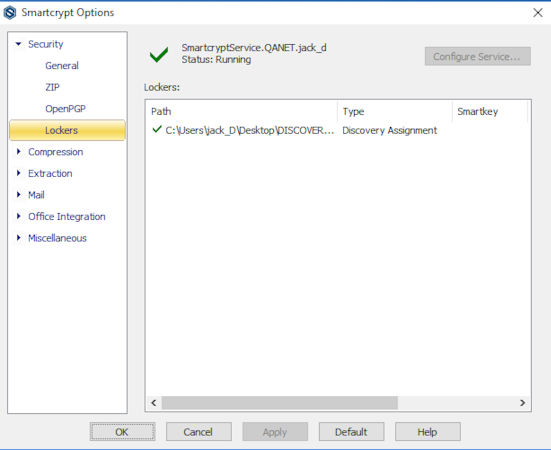Close the Smartcrypt Options dialog
The image size is (551, 450).
tap(538, 13)
